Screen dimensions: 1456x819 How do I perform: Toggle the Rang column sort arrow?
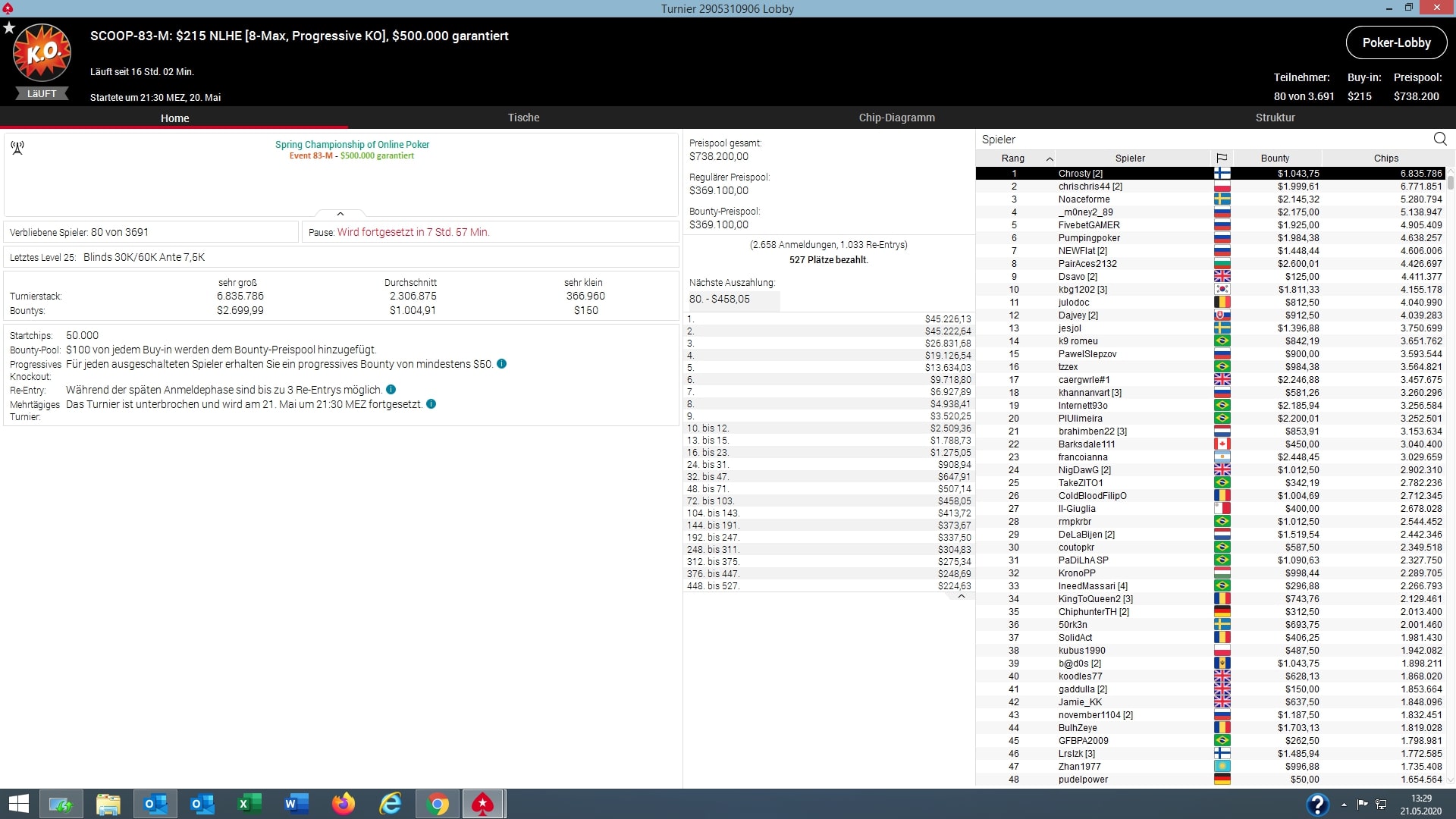[x=1050, y=158]
